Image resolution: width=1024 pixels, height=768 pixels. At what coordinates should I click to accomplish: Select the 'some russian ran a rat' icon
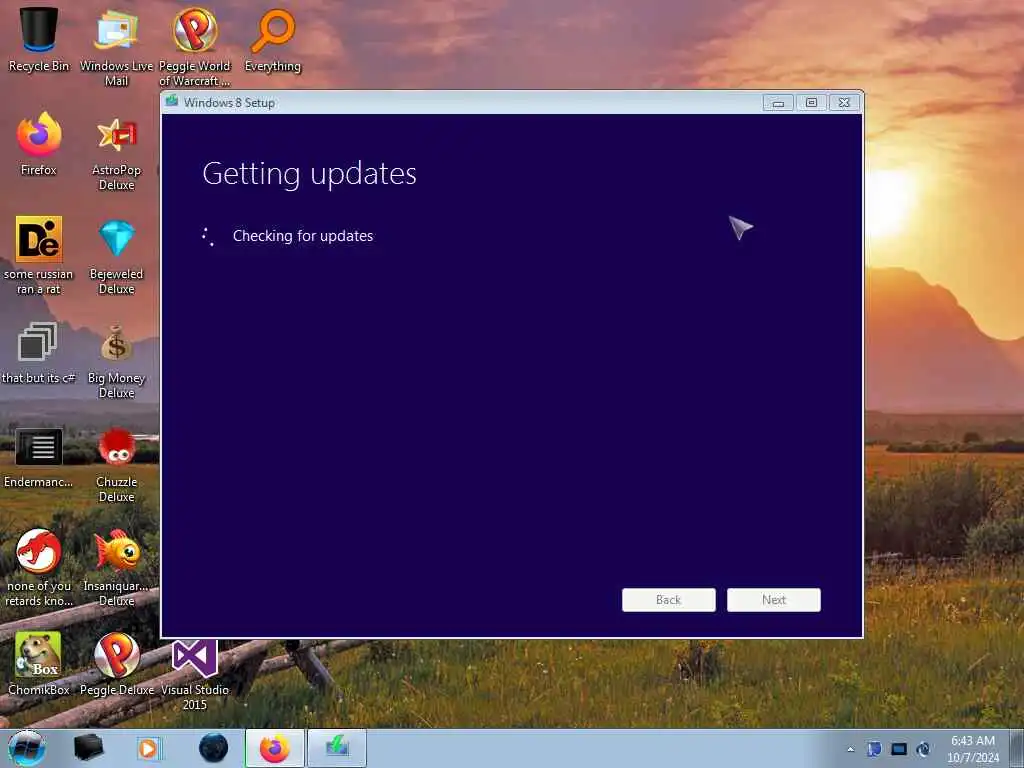(39, 255)
